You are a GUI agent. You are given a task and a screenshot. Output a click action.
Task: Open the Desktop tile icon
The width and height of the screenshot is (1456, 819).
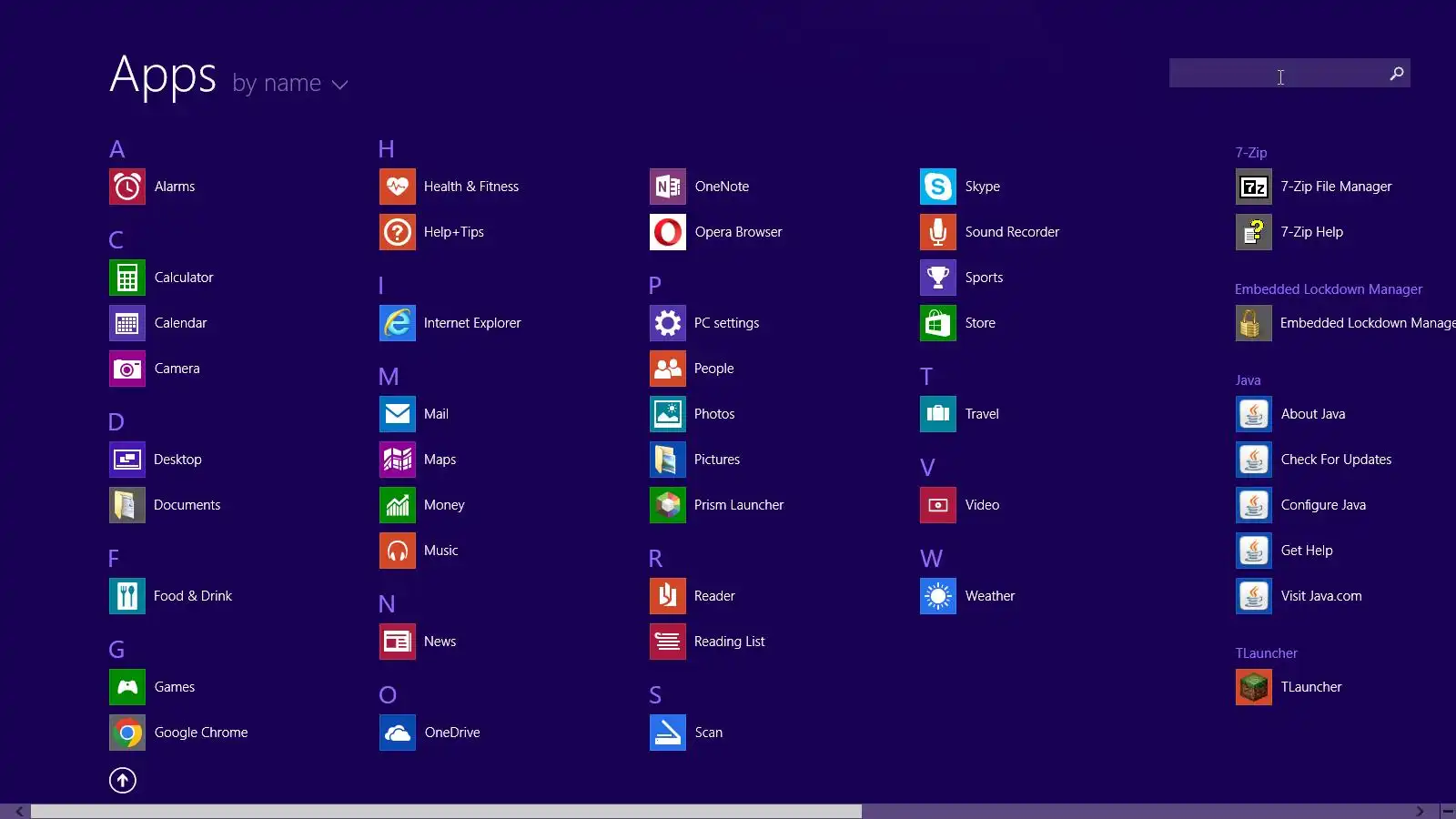[x=127, y=460]
